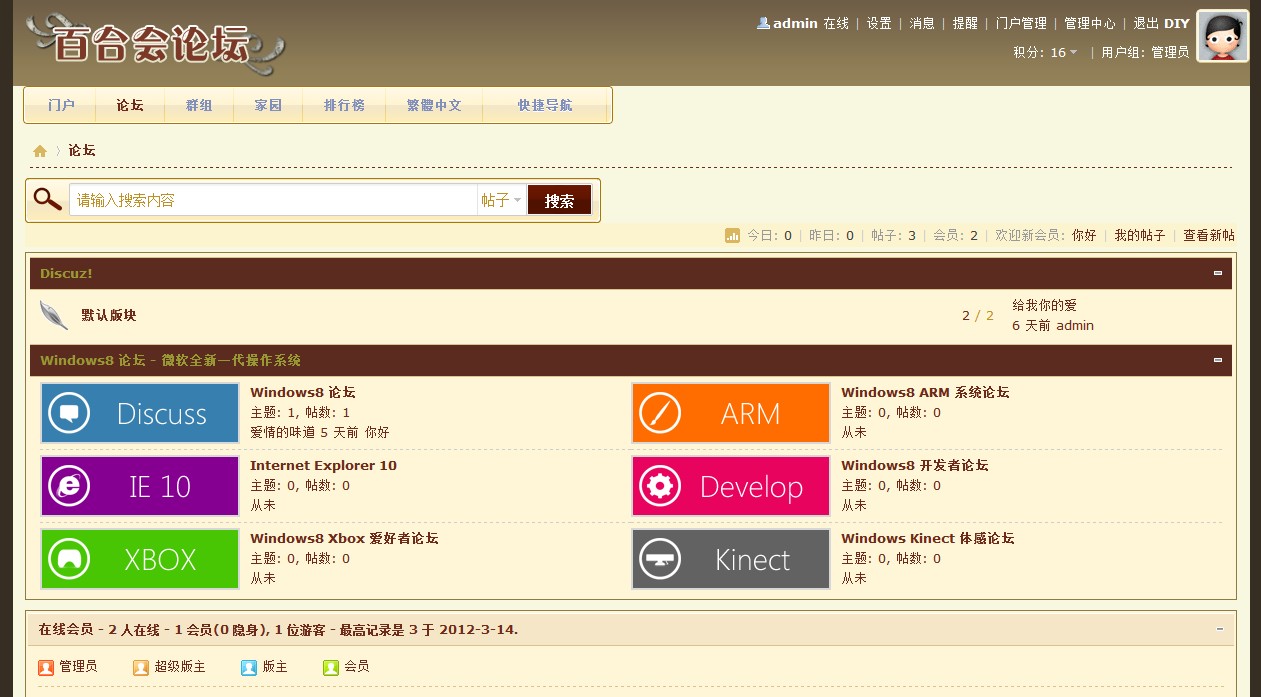Viewport: 1261px width, 697px height.
Task: Click the 百合会论坛 site logo
Action: click(155, 45)
